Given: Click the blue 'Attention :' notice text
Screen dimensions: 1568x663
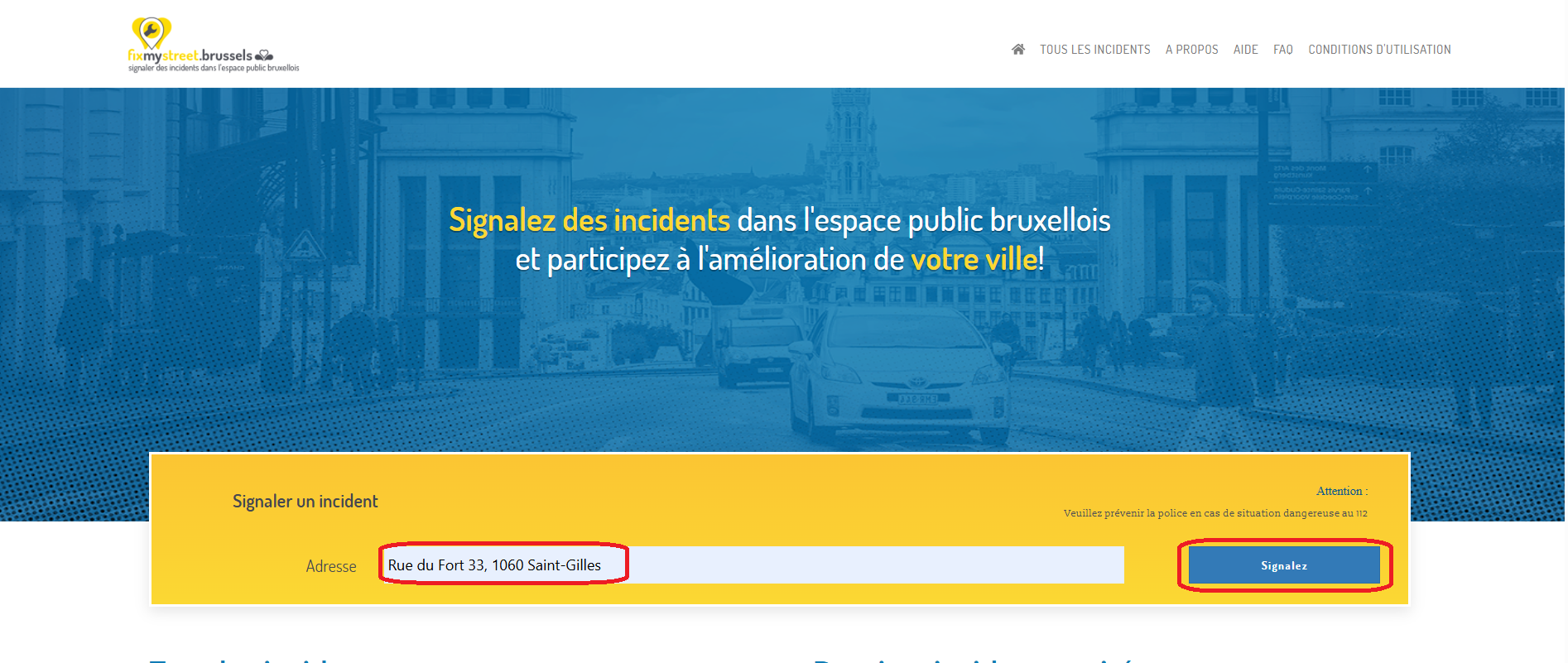Looking at the screenshot, I should (x=1342, y=491).
